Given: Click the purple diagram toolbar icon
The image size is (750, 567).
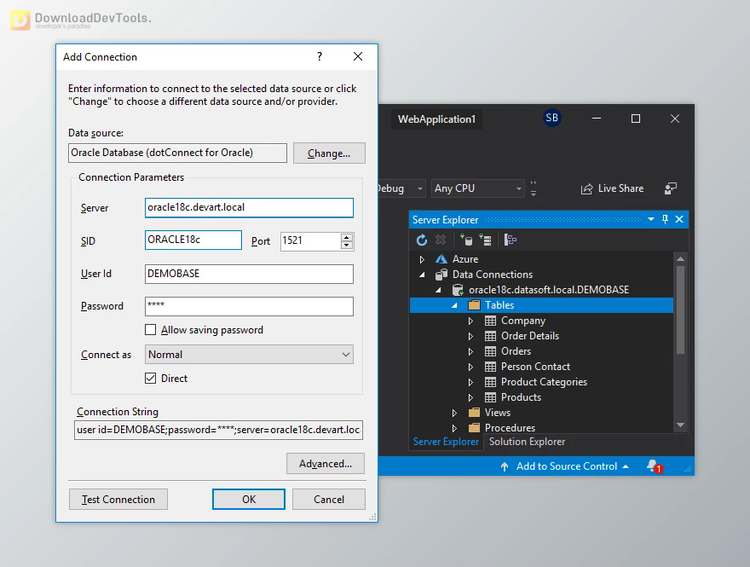Looking at the screenshot, I should 510,240.
